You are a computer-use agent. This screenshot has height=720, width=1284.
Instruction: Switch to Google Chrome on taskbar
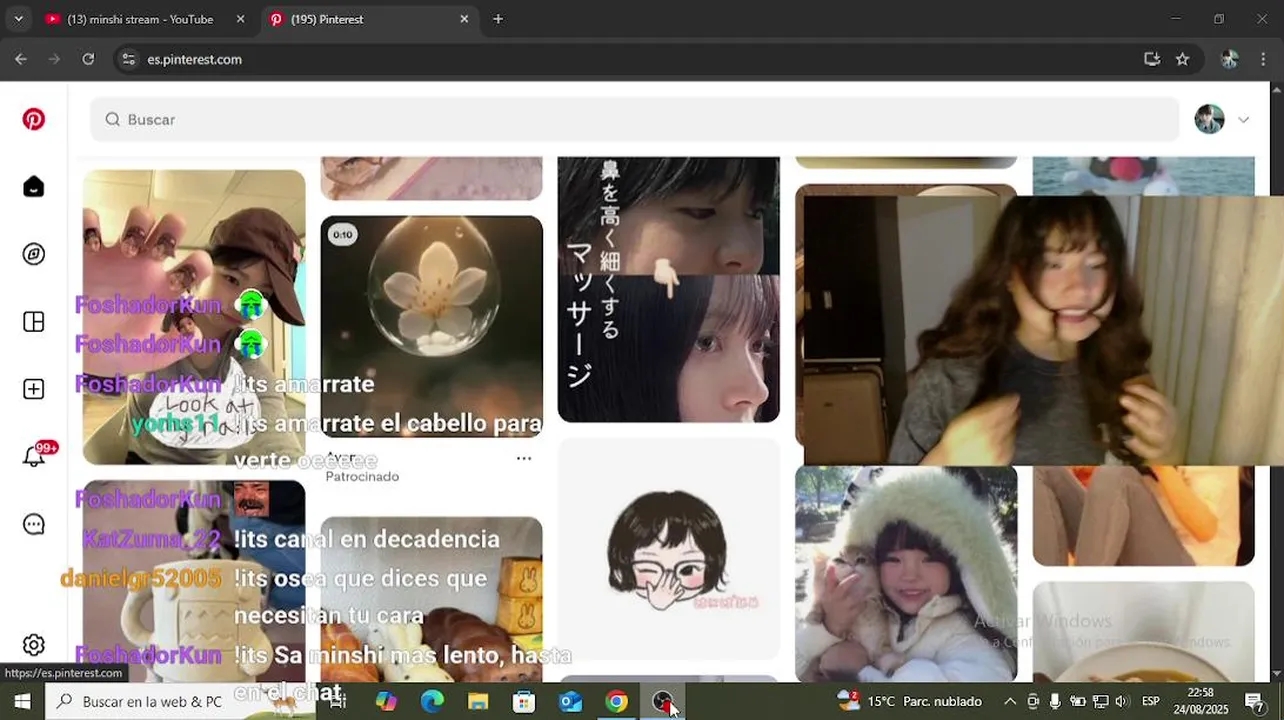pyautogui.click(x=616, y=702)
